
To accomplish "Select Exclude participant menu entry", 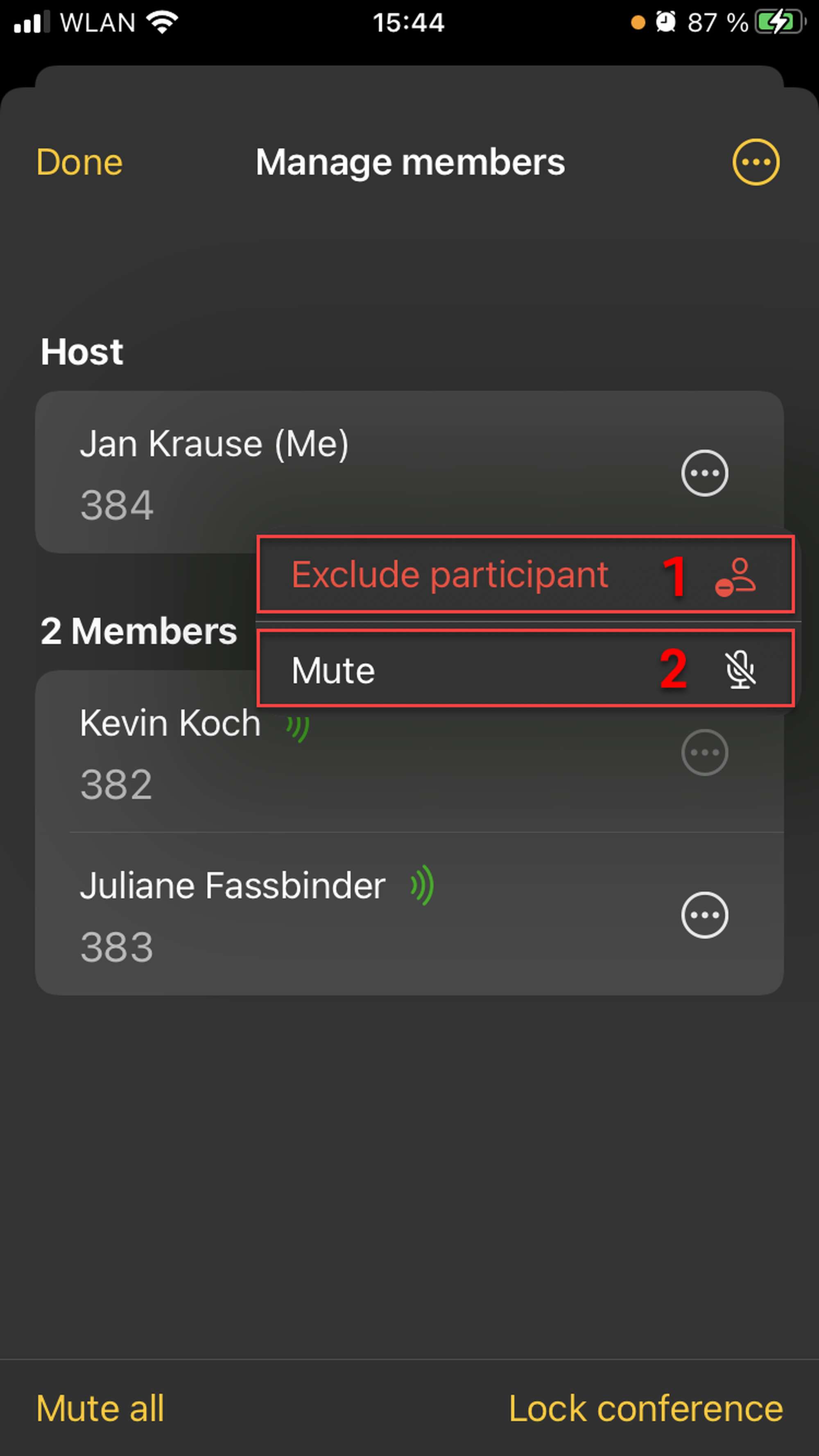I will 450,575.
